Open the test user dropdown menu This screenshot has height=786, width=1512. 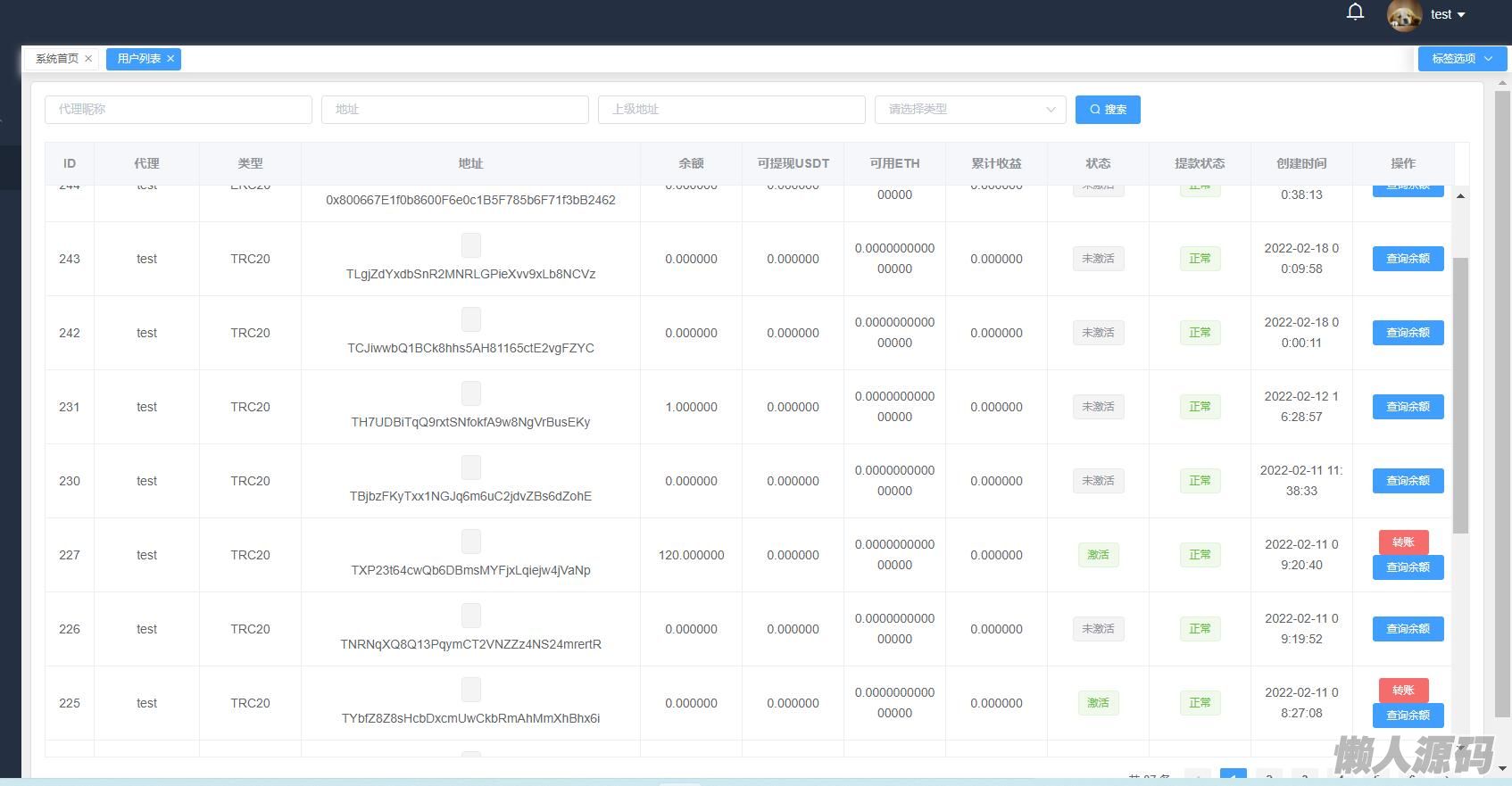pos(1448,15)
